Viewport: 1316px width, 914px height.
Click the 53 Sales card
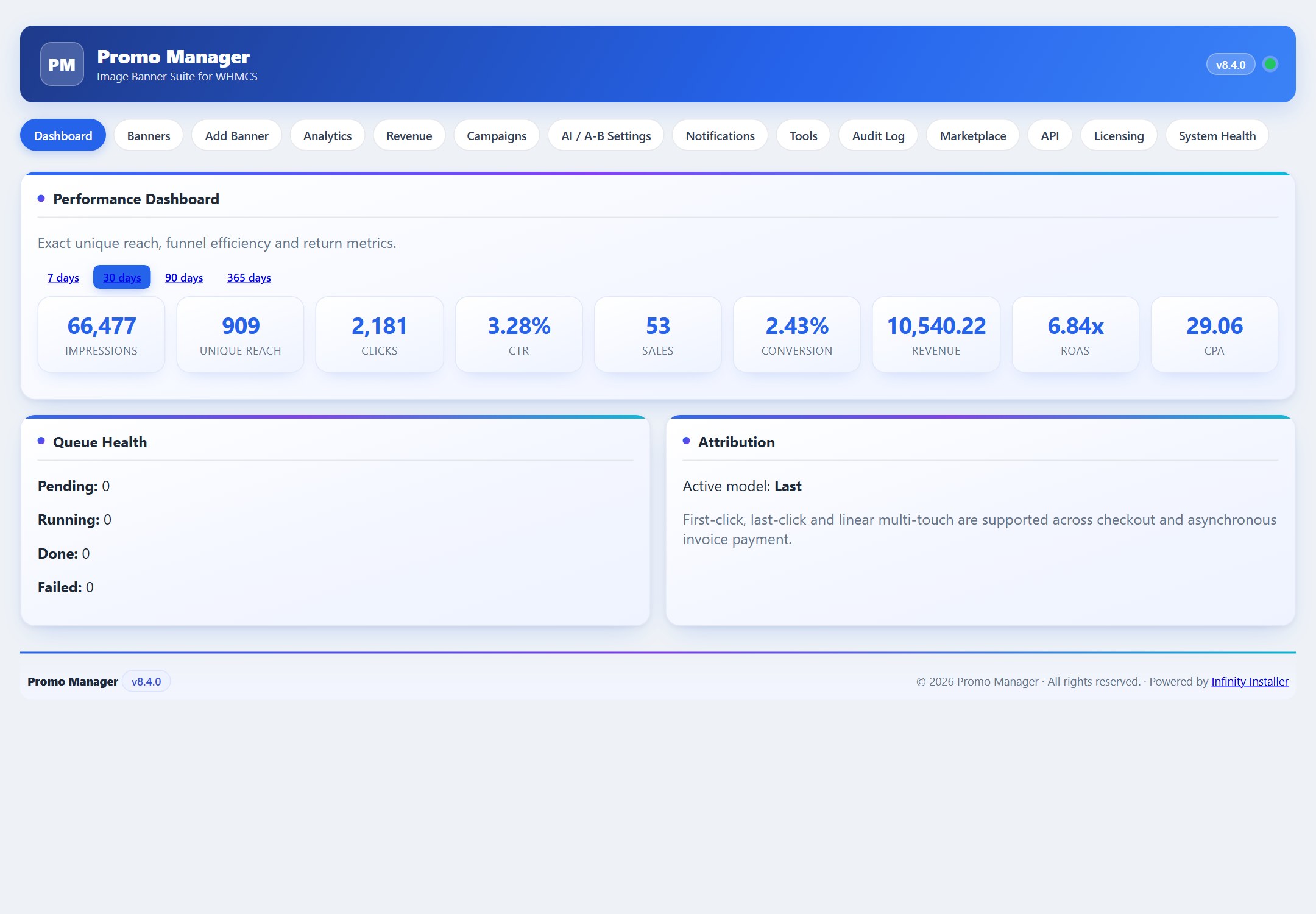click(x=657, y=335)
